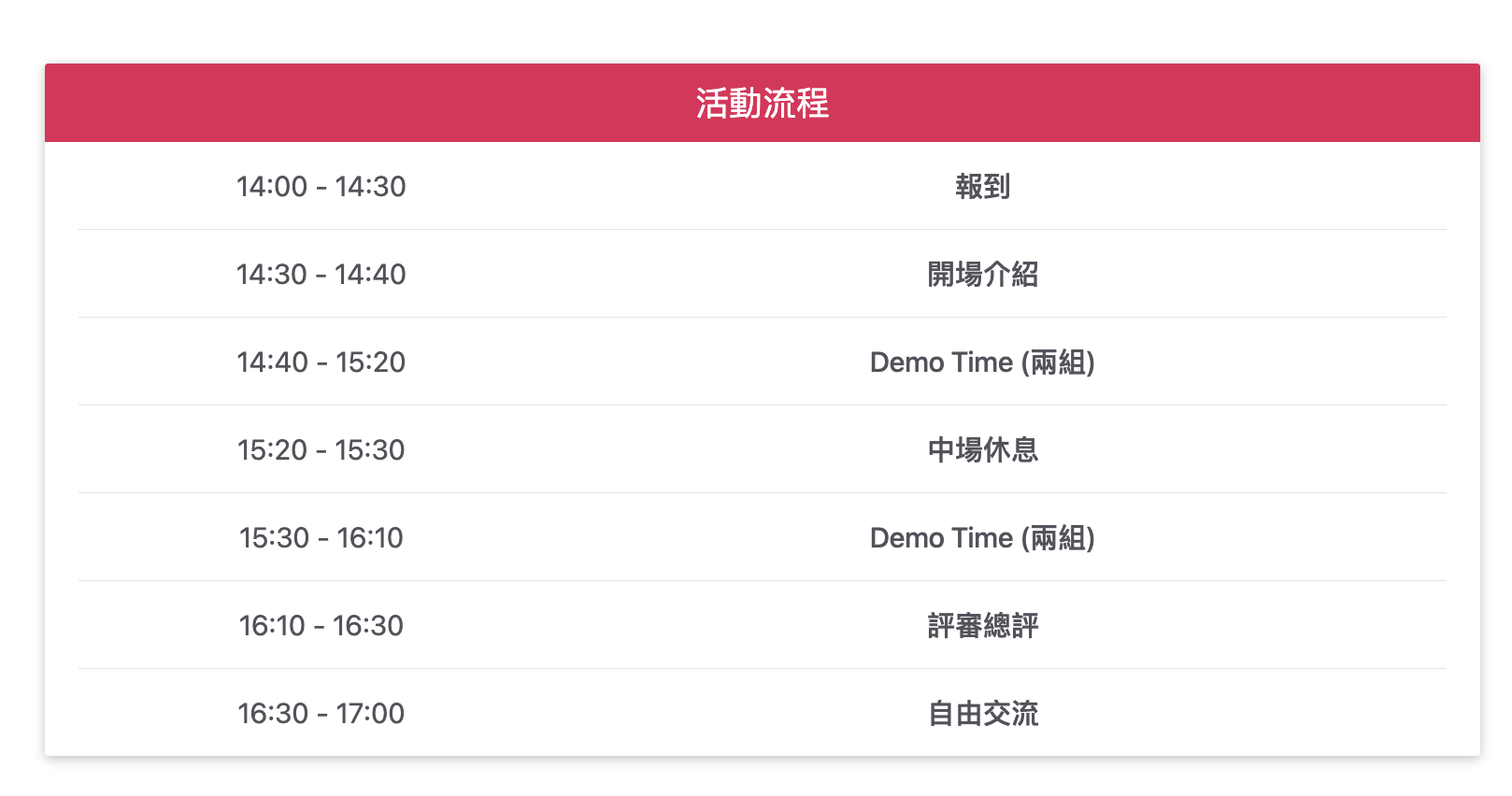This screenshot has width=1512, height=796.
Task: Click the 17:00 end time text
Action: click(x=370, y=714)
